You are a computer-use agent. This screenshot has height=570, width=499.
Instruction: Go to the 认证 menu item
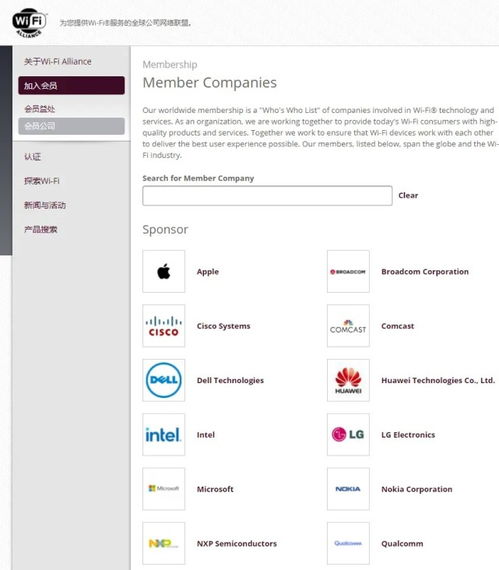(32, 157)
